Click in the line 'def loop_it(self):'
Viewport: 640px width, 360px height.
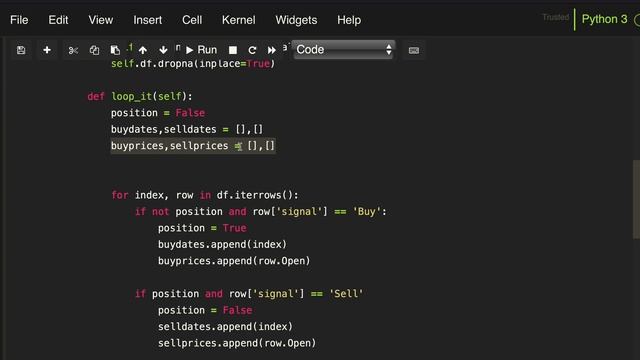click(x=140, y=96)
